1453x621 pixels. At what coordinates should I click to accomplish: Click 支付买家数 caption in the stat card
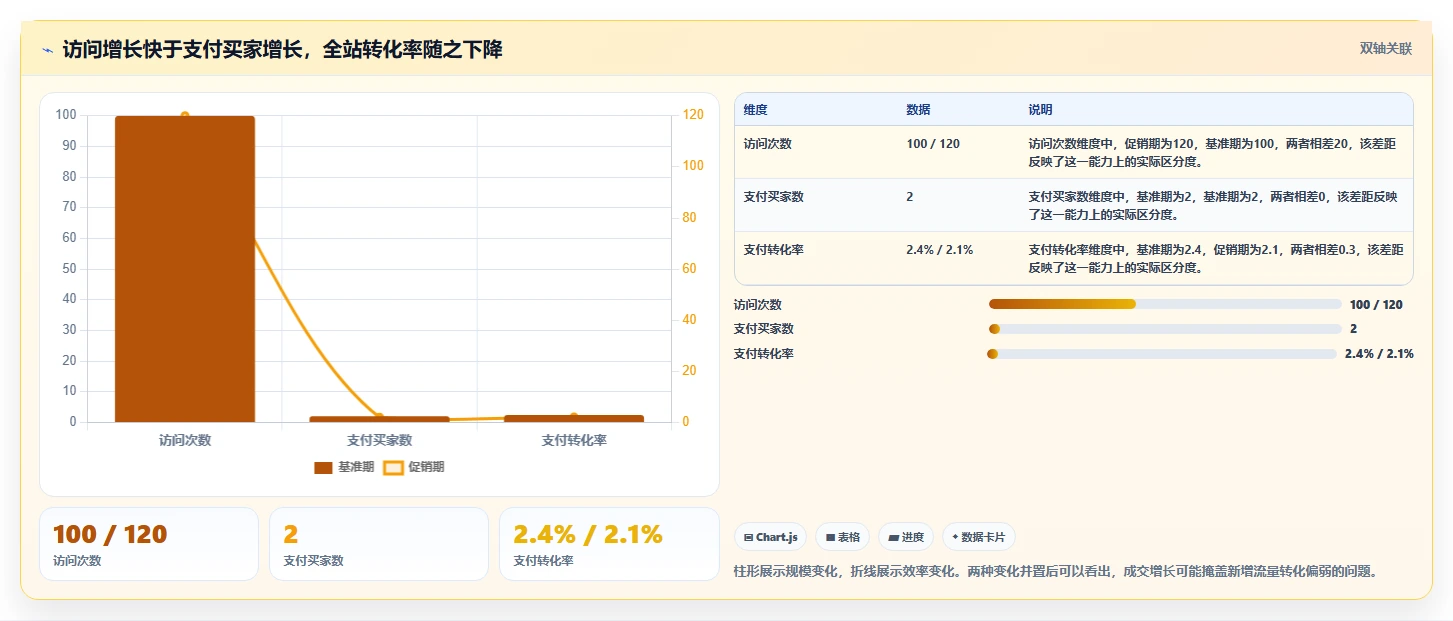(x=313, y=561)
